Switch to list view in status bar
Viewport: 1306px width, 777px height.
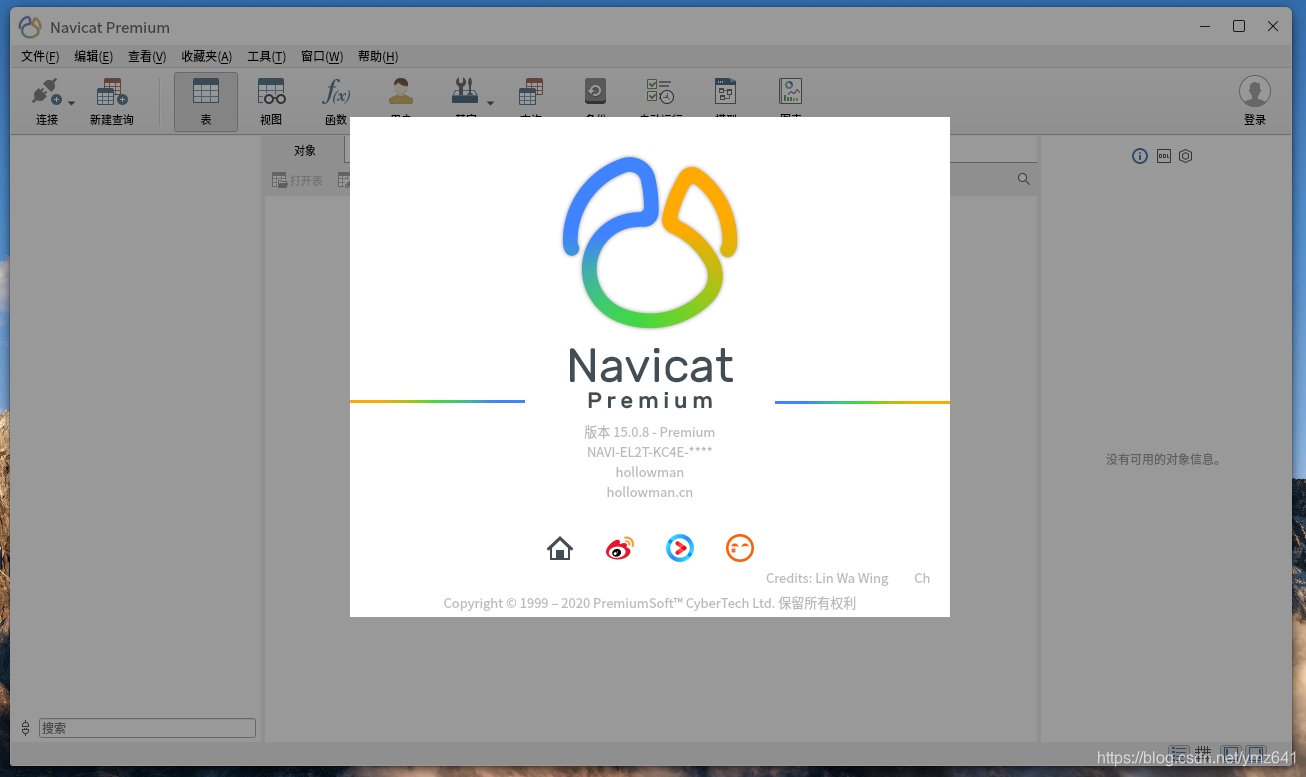[1180, 752]
